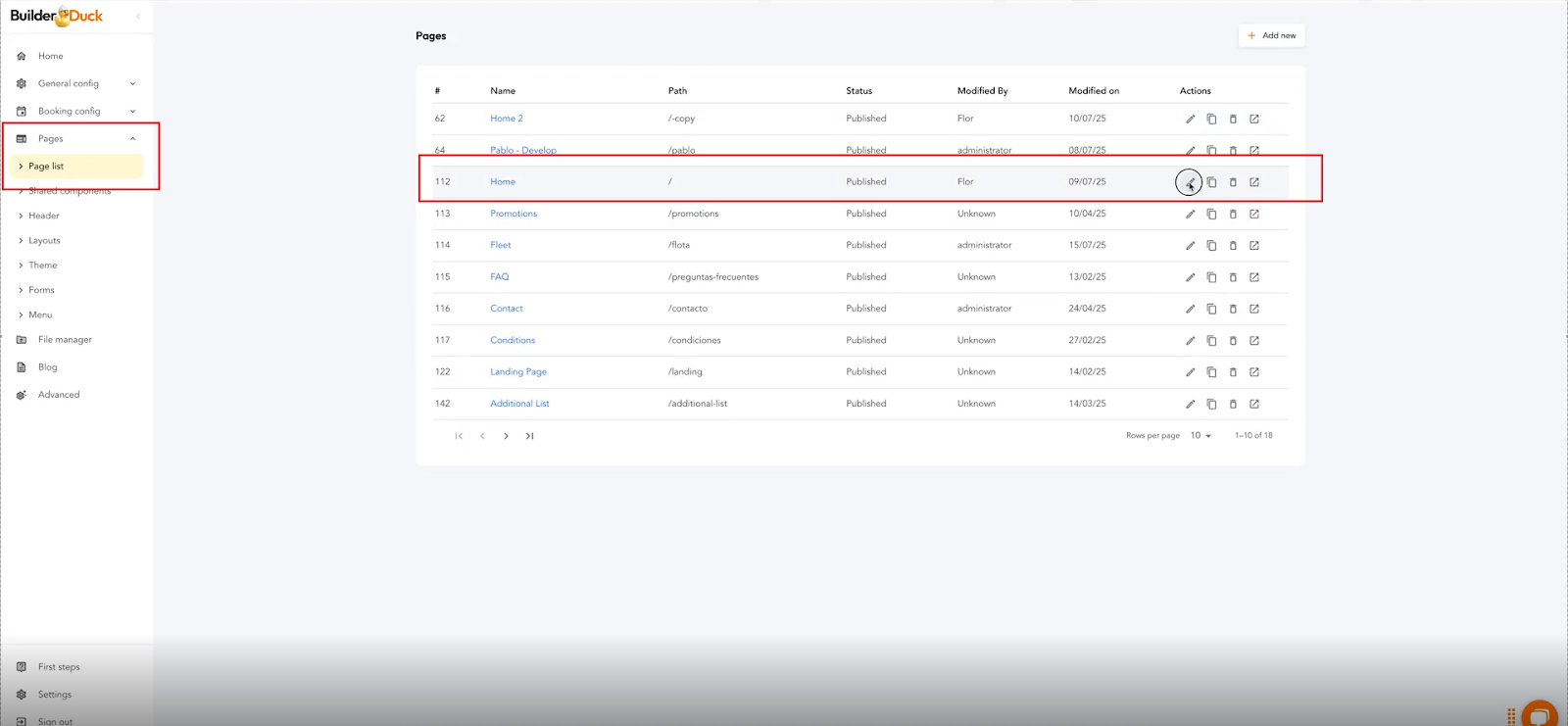Duplicate the Fleet page with copy icon

(x=1211, y=245)
